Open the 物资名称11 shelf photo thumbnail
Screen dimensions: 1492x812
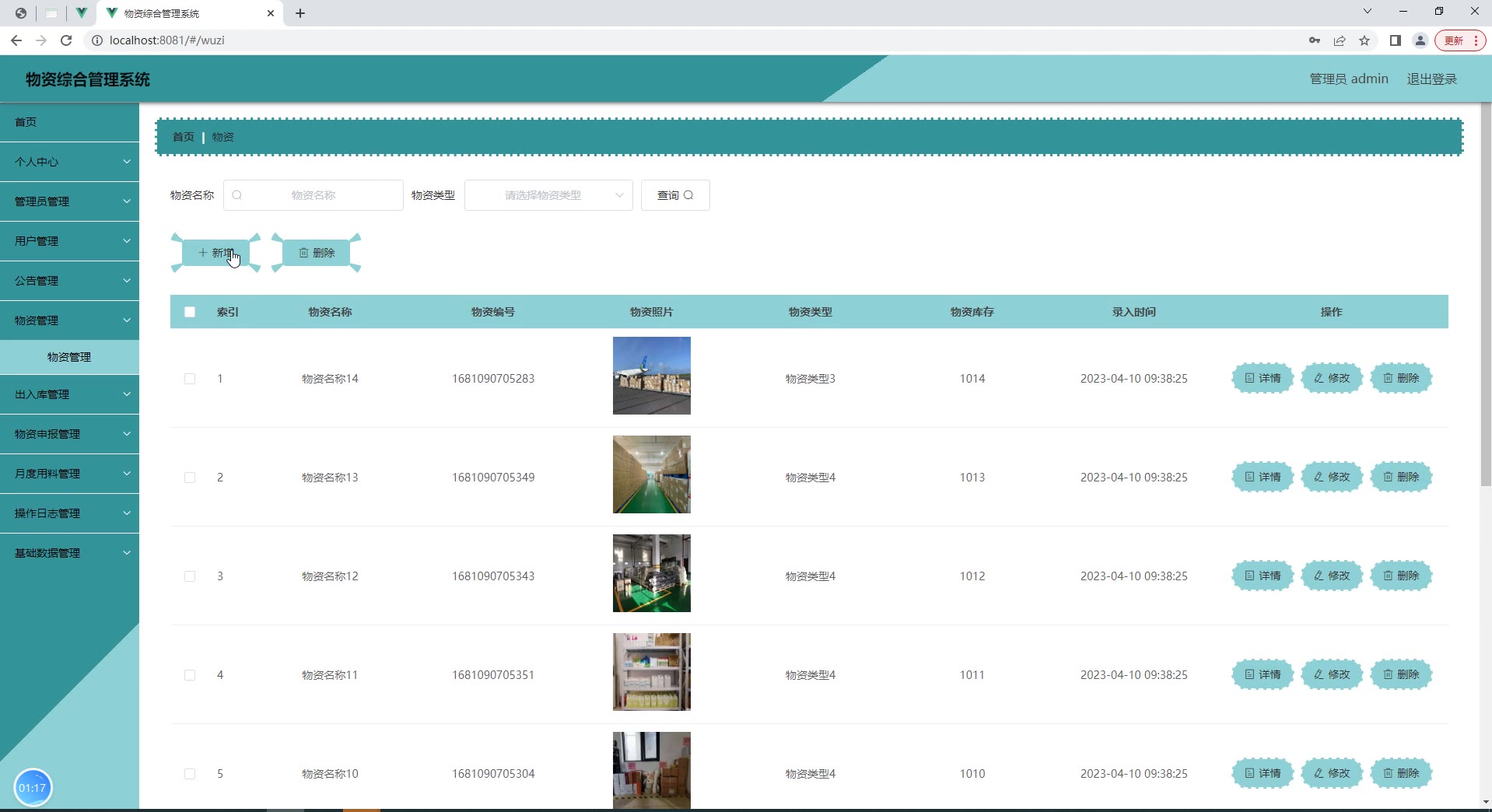point(652,672)
